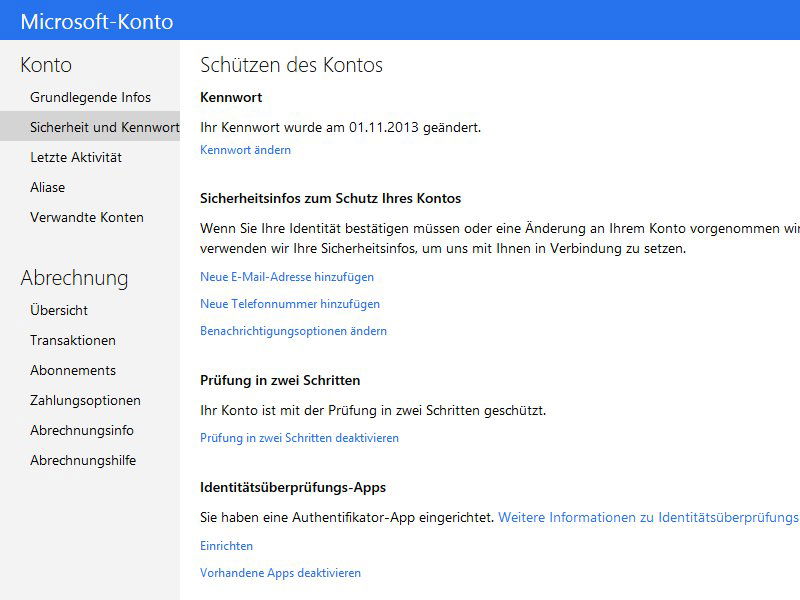Click the Identitätsüberprüfungs-Apps heading
Viewport: 800px width, 600px height.
[x=293, y=488]
